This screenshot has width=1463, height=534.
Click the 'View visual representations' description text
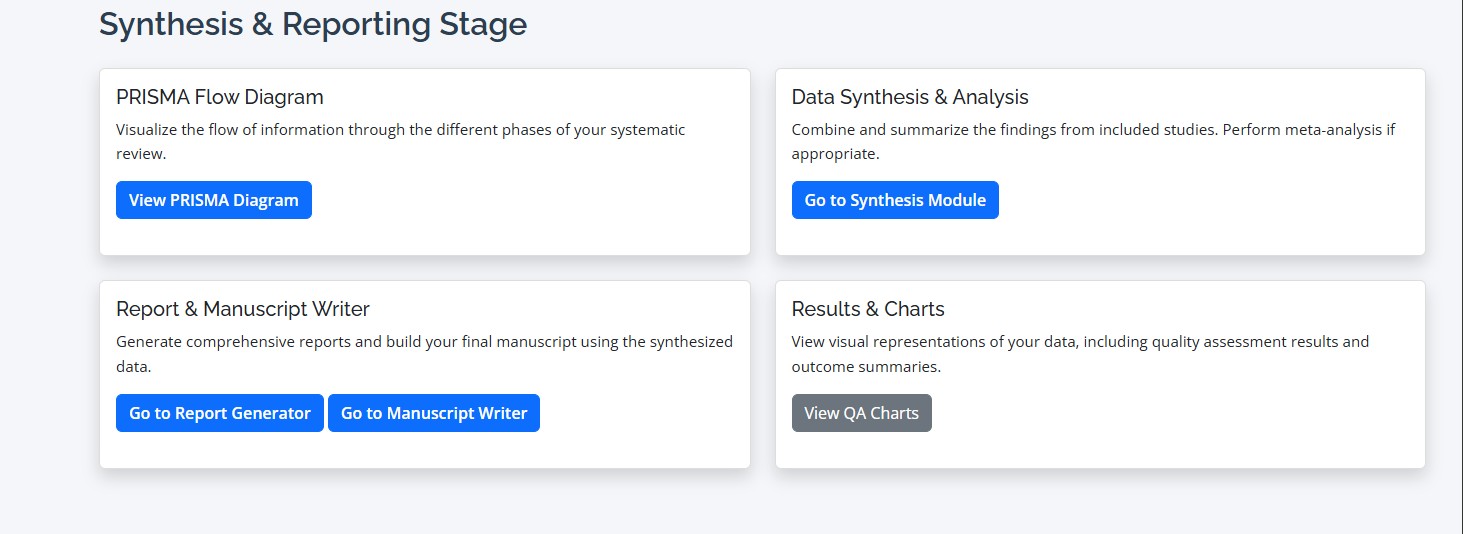(x=1080, y=342)
